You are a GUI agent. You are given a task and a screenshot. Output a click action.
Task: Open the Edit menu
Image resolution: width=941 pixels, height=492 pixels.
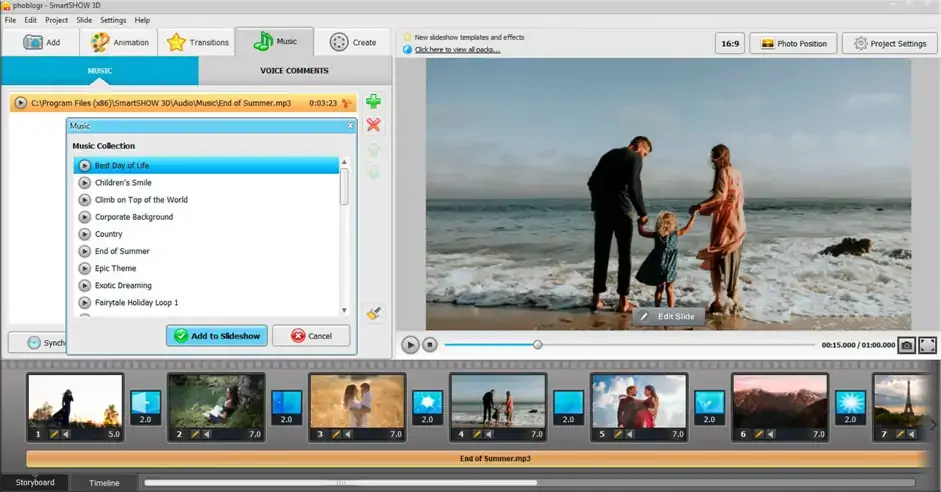[30, 20]
